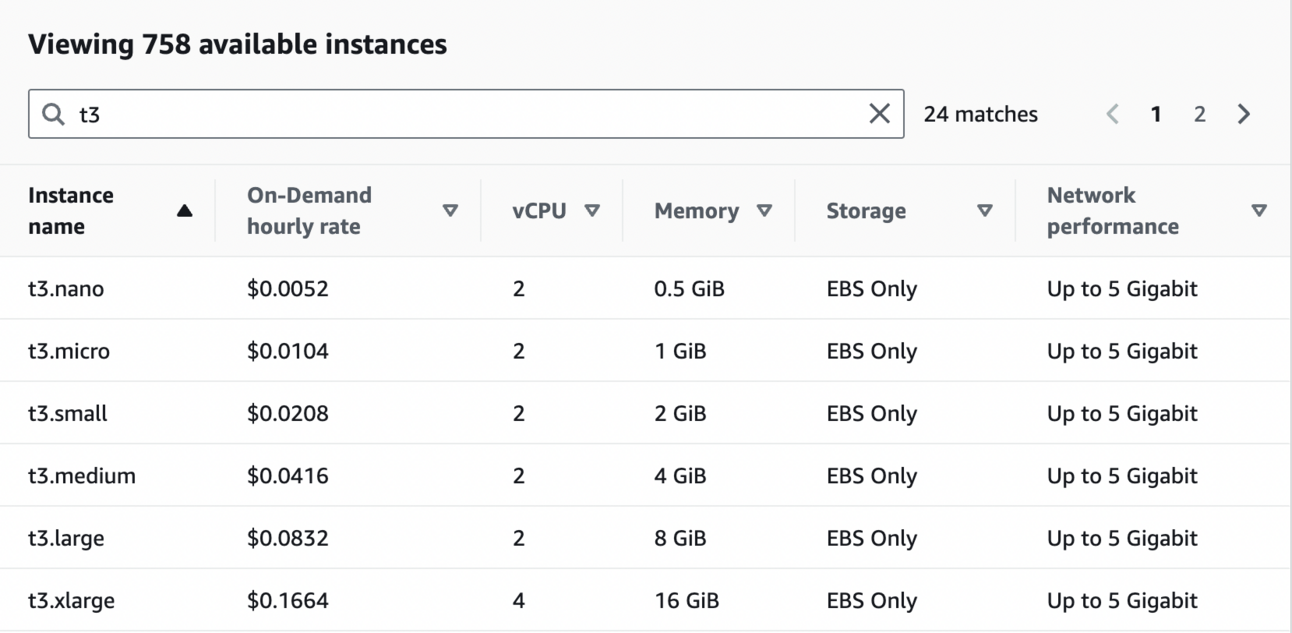Image resolution: width=1292 pixels, height=633 pixels.
Task: Sort by Instance name ascending arrow
Action: (184, 211)
